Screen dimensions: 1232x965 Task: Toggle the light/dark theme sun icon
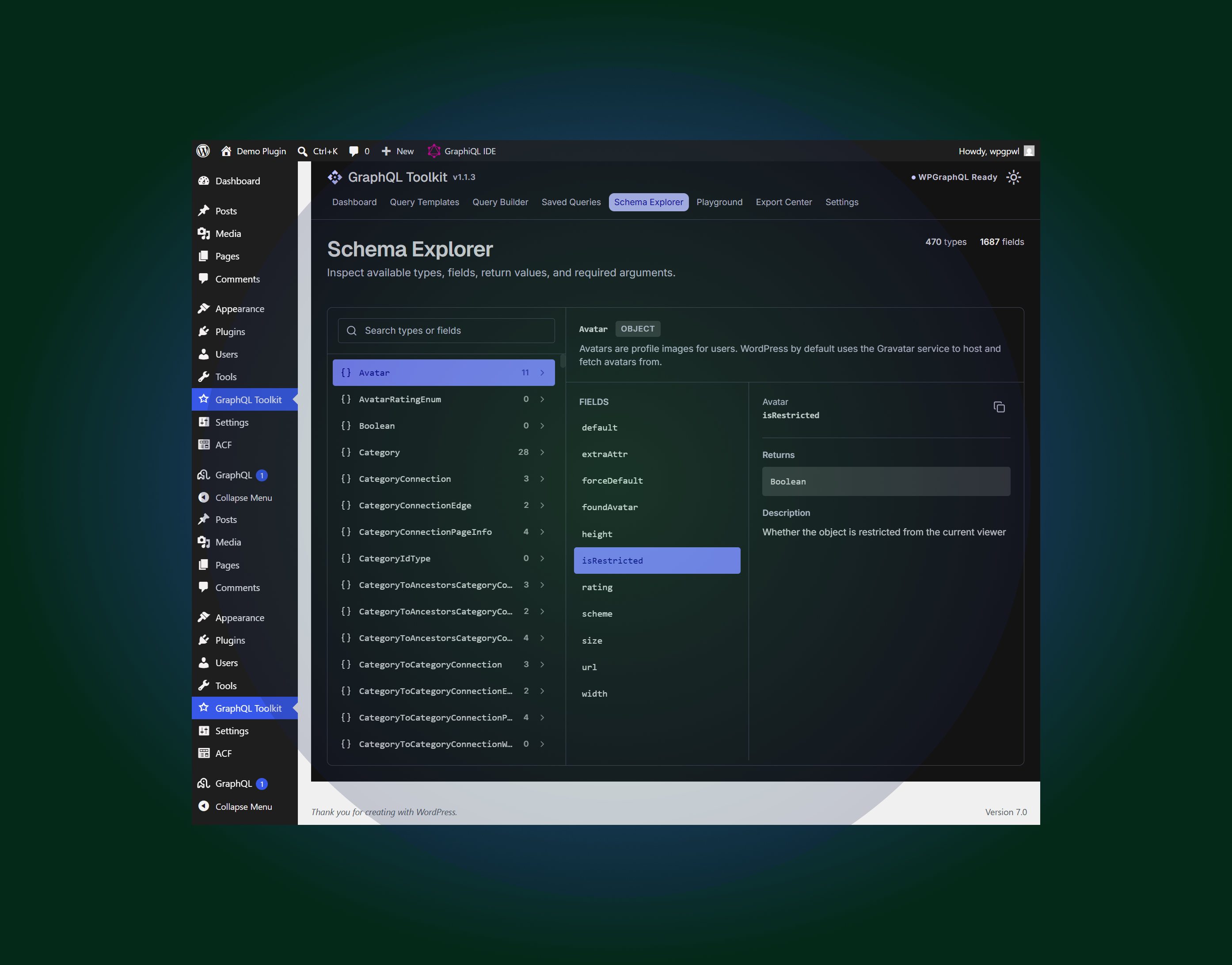(x=1013, y=177)
